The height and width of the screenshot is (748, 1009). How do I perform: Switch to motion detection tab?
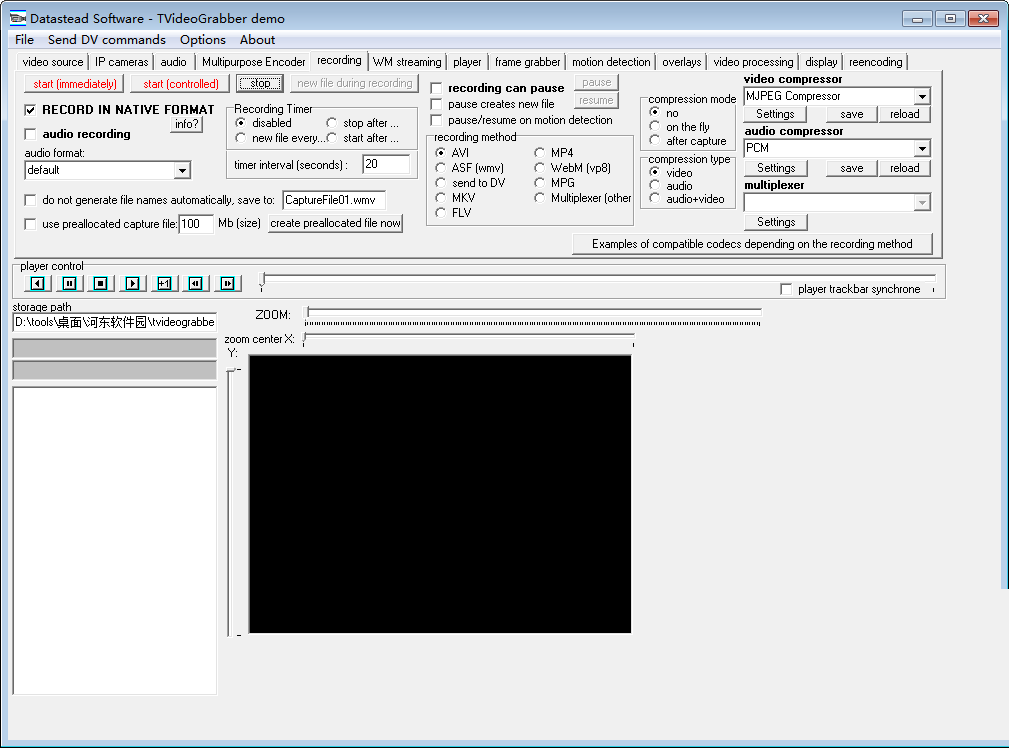611,62
